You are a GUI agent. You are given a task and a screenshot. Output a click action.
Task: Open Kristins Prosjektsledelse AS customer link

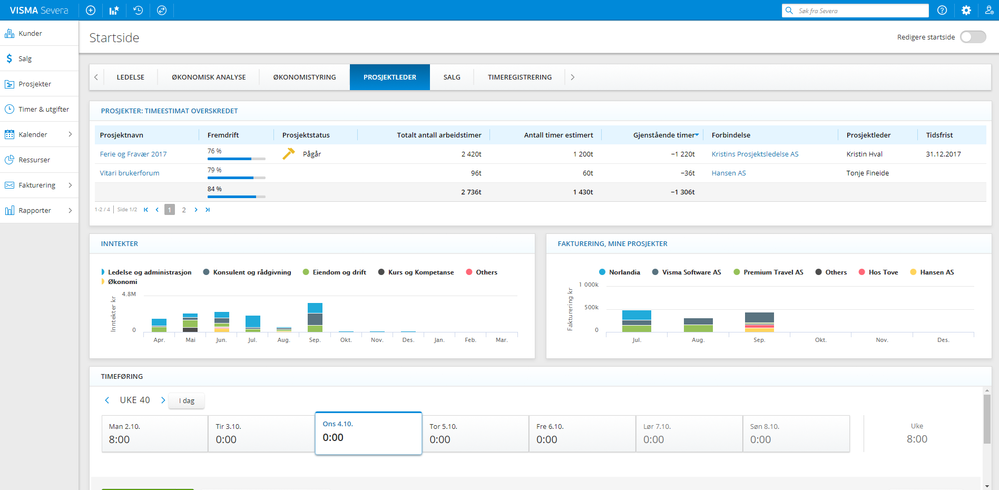click(755, 154)
